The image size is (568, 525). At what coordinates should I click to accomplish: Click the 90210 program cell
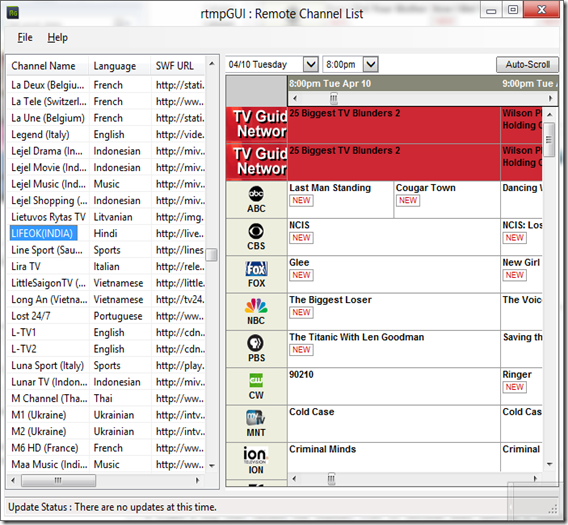click(x=394, y=386)
